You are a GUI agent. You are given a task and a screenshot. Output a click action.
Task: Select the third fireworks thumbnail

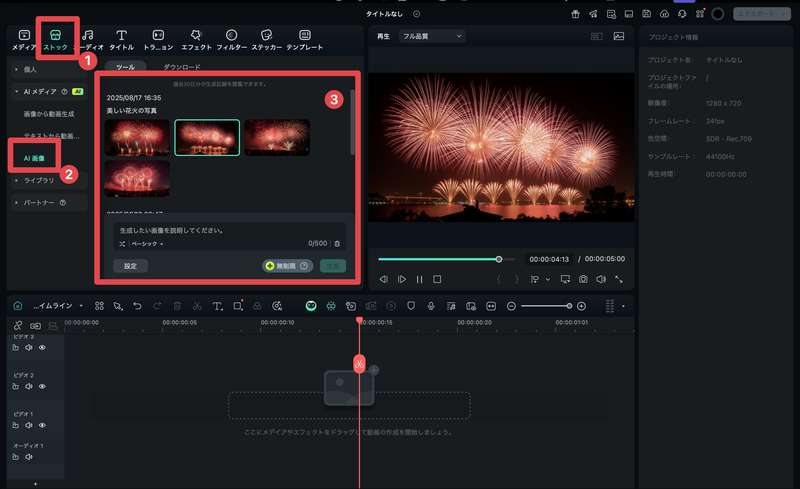click(277, 137)
